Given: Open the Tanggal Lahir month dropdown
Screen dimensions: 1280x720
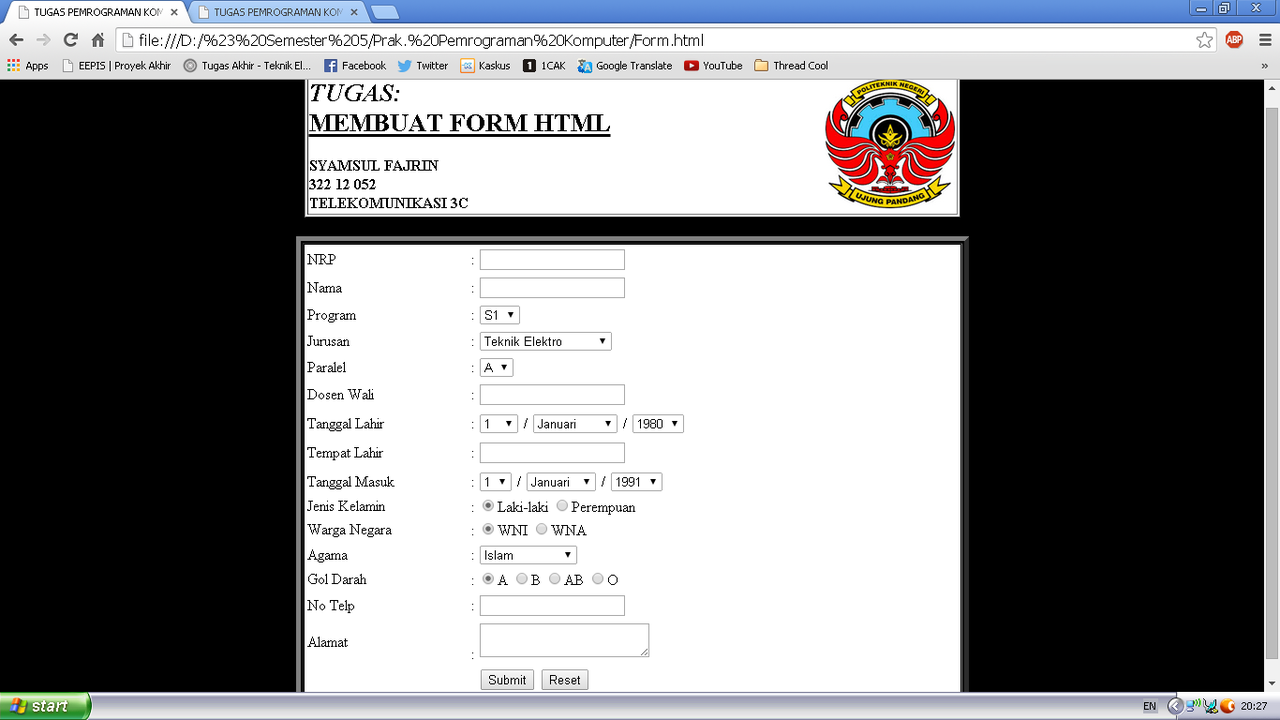Looking at the screenshot, I should tap(575, 424).
